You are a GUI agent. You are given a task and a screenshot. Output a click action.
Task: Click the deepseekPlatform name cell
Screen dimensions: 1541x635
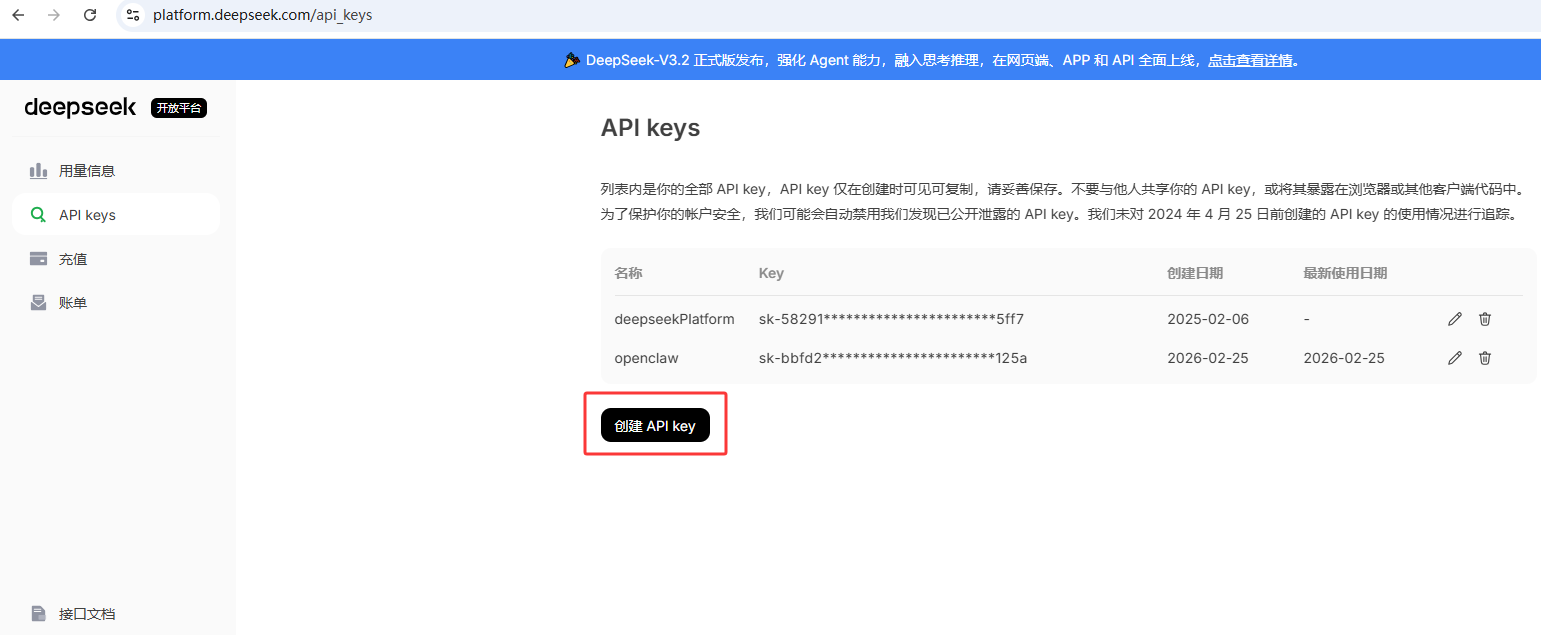(x=674, y=319)
